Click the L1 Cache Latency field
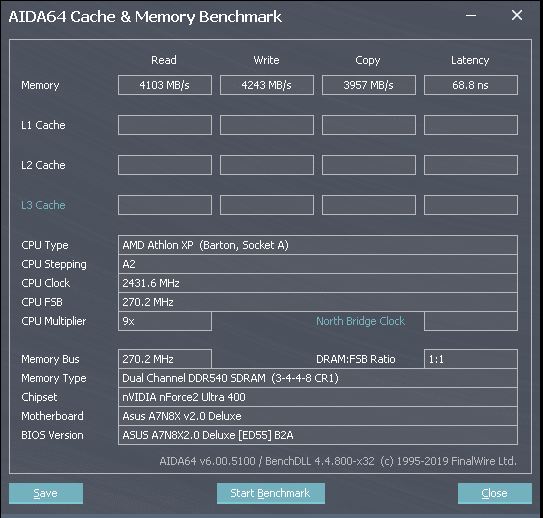This screenshot has width=543, height=518. click(471, 125)
